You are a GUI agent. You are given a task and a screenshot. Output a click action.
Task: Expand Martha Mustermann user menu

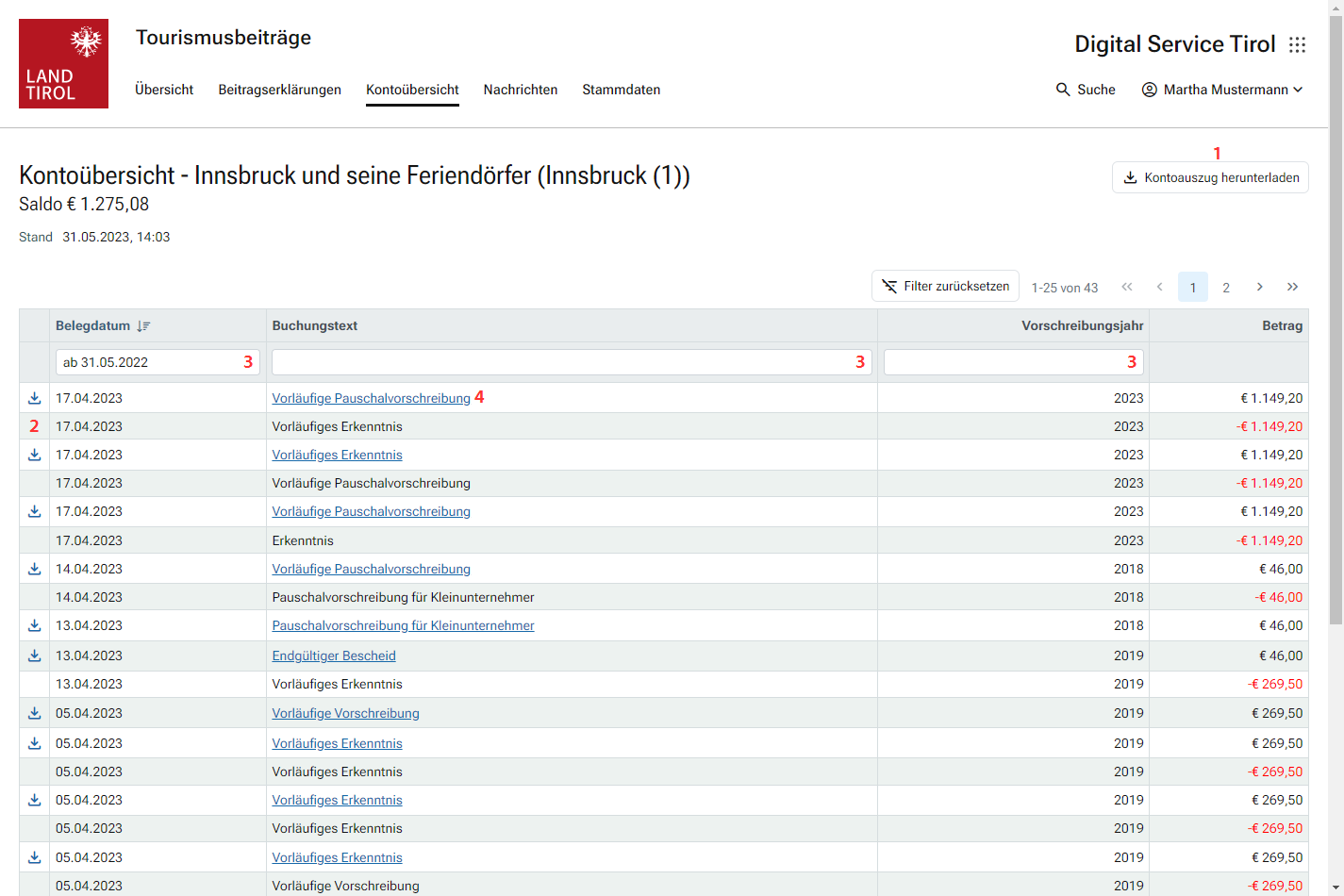[1222, 90]
